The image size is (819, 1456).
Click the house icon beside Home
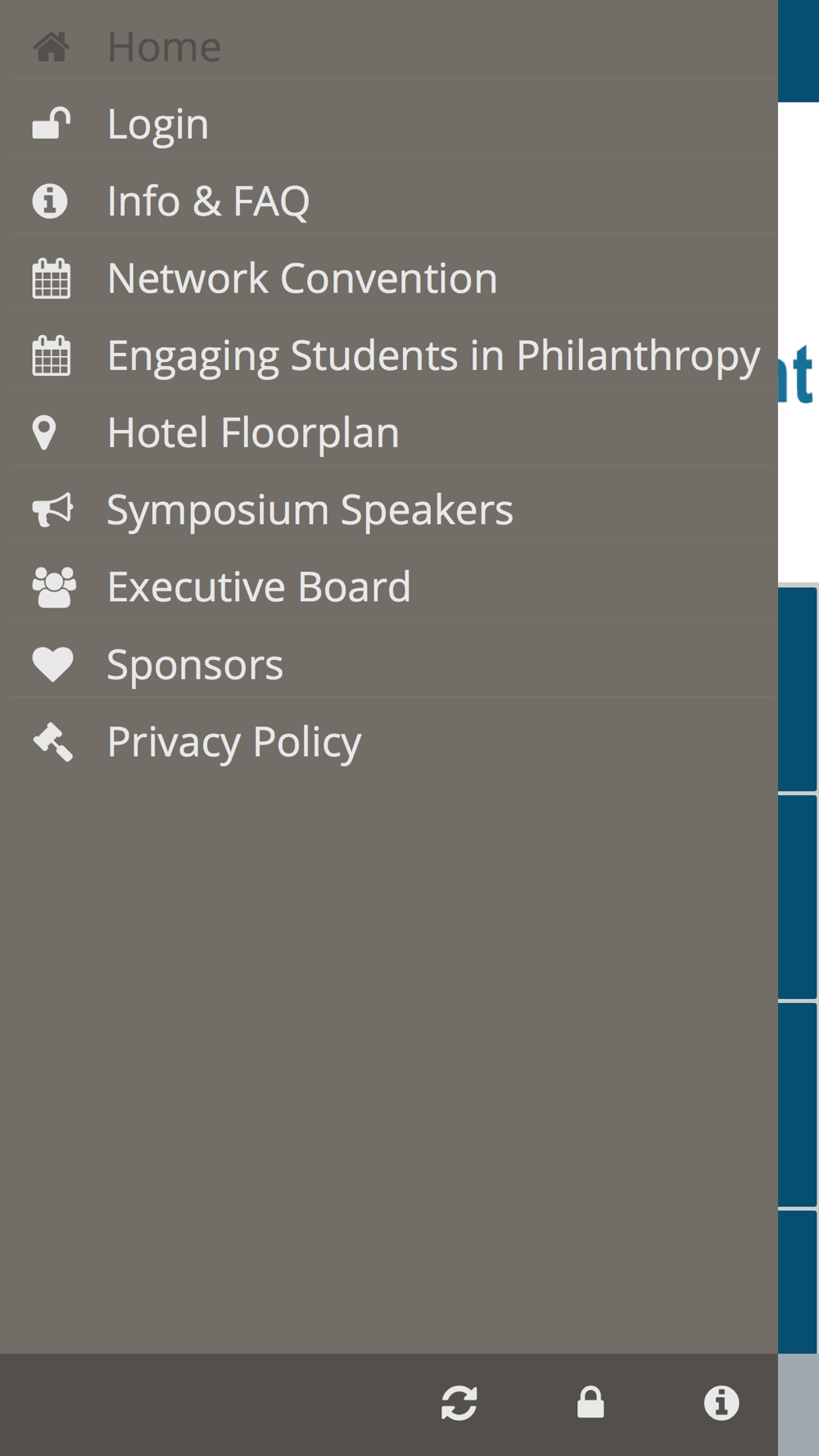click(51, 47)
